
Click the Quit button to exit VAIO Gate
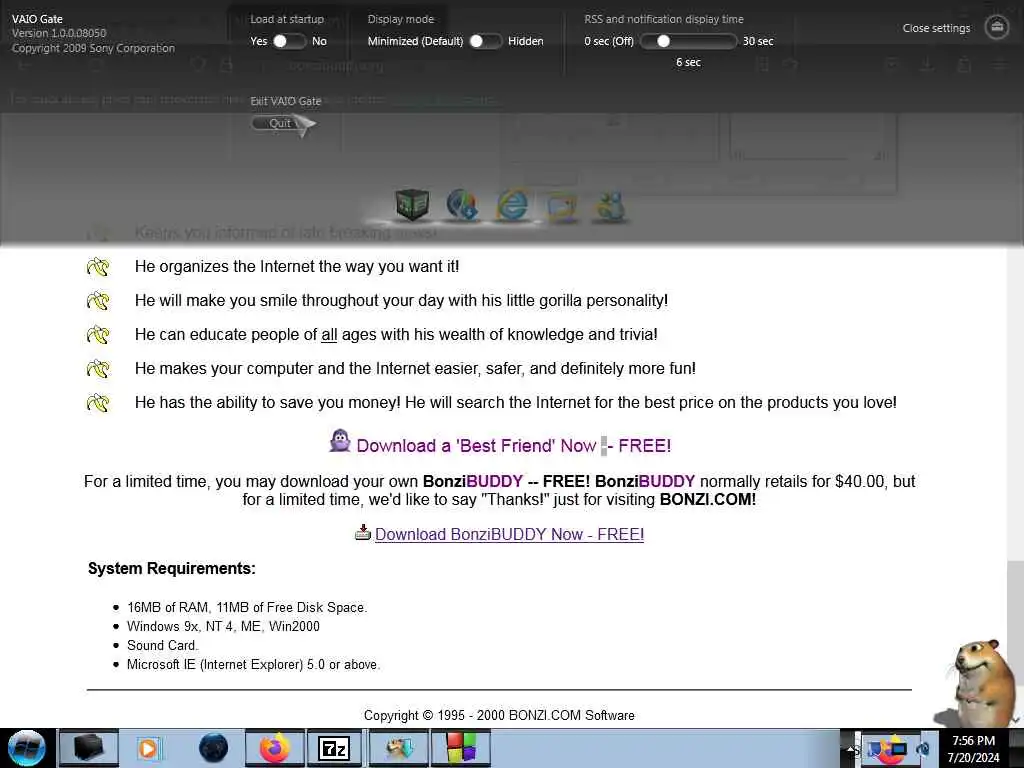click(x=280, y=123)
